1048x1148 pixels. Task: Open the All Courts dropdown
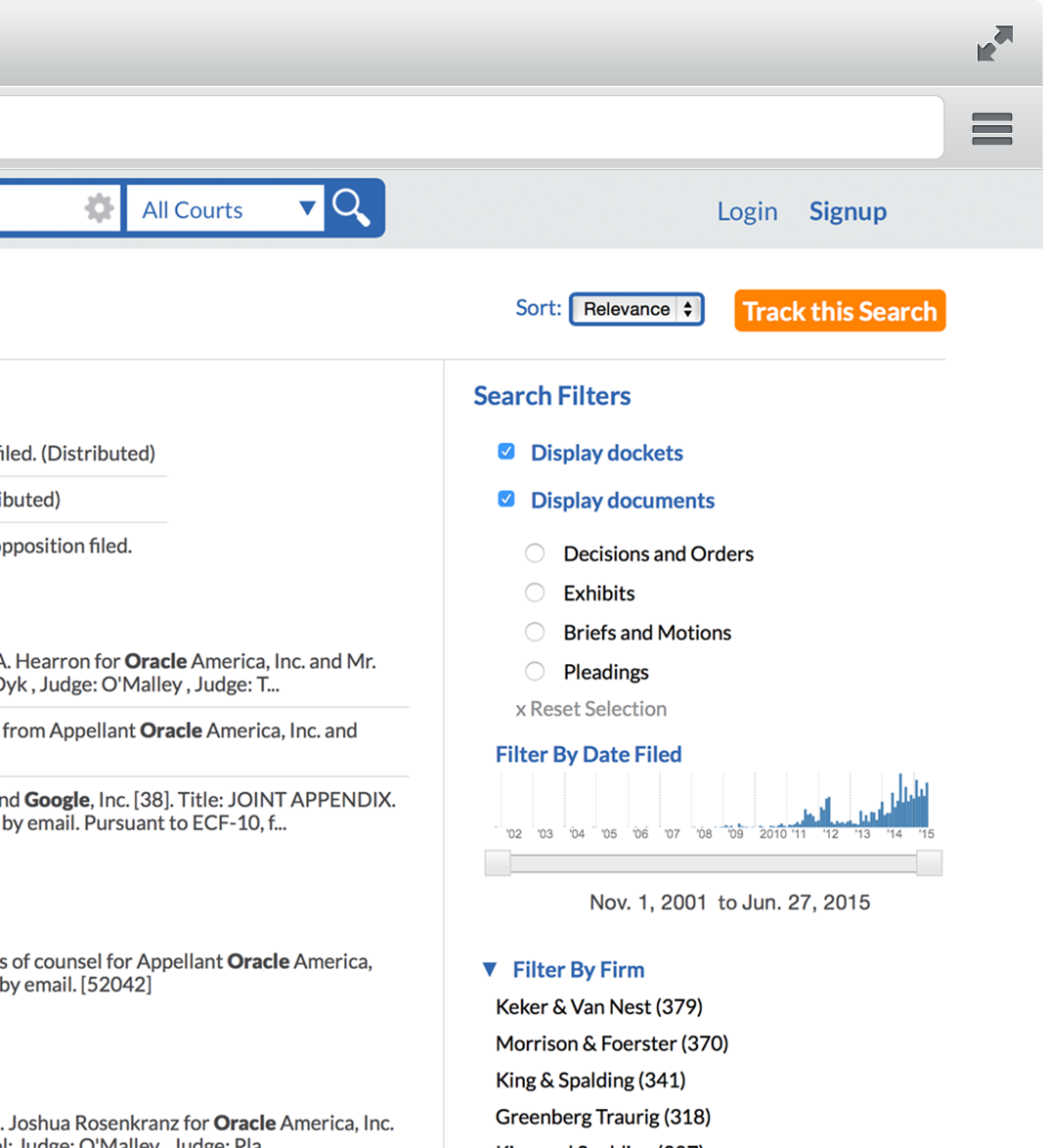coord(226,209)
